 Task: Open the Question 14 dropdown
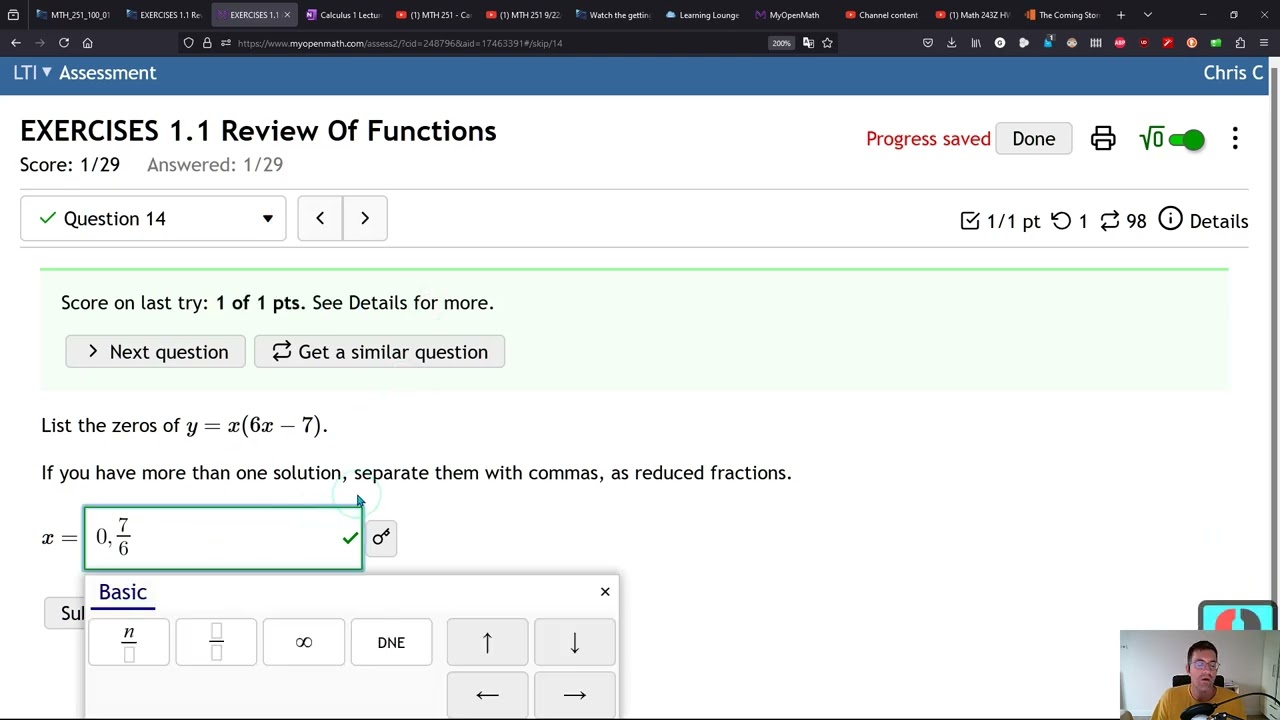click(153, 218)
